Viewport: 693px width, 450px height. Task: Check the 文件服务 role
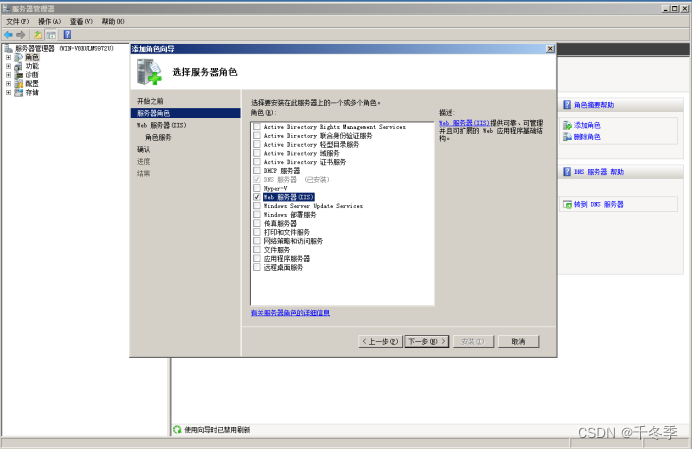[x=257, y=250]
